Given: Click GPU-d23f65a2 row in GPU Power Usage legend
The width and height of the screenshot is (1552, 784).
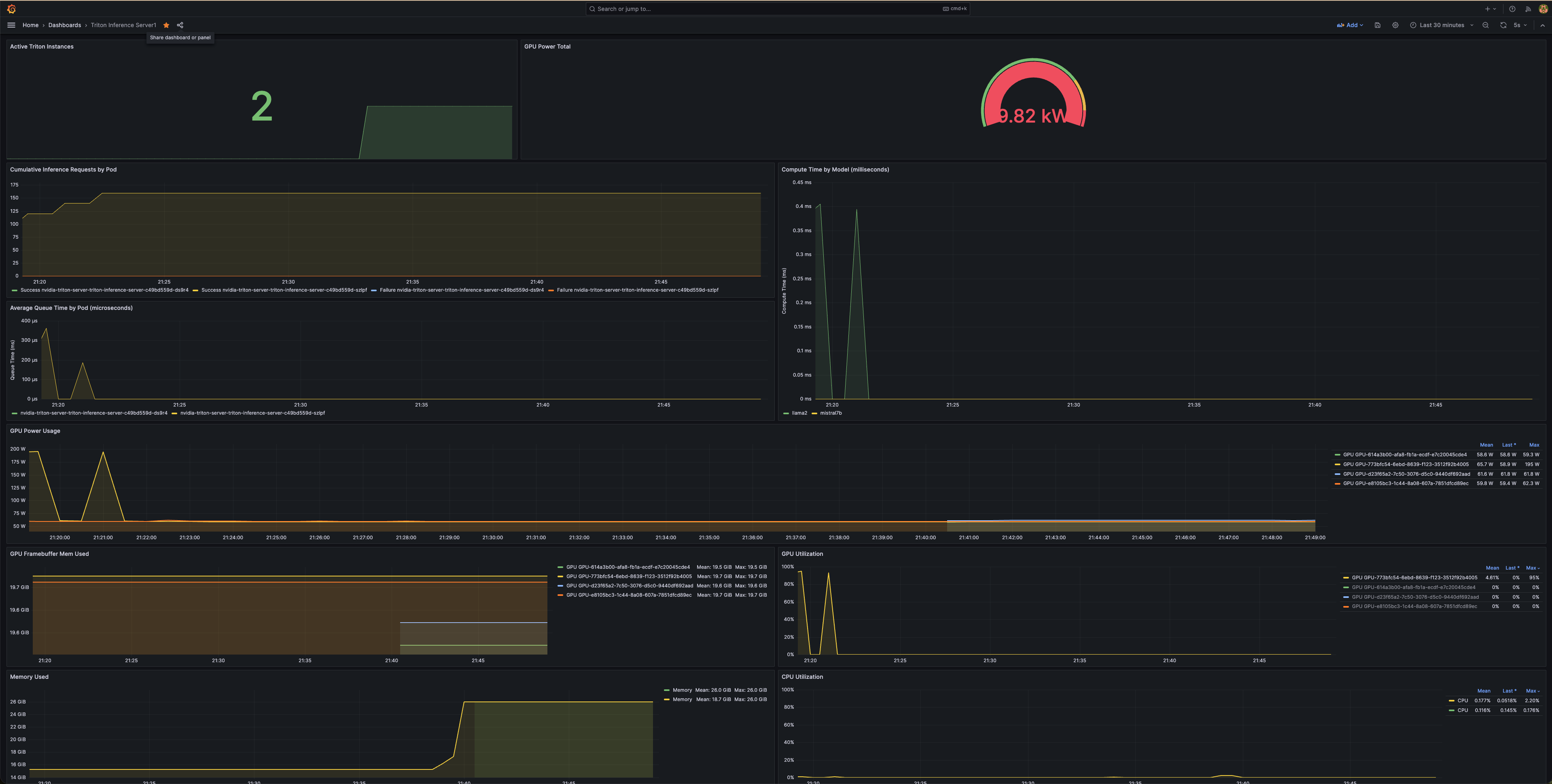Looking at the screenshot, I should coord(1437,474).
